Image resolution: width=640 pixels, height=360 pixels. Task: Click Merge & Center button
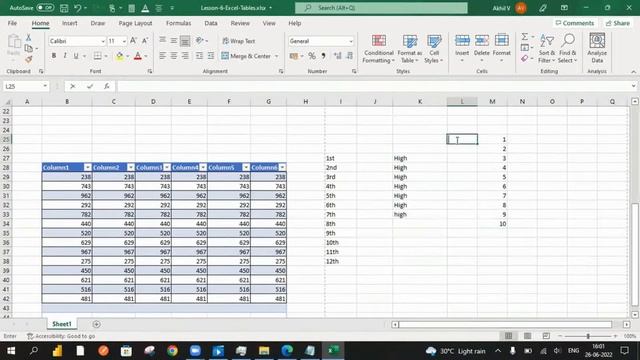246,56
